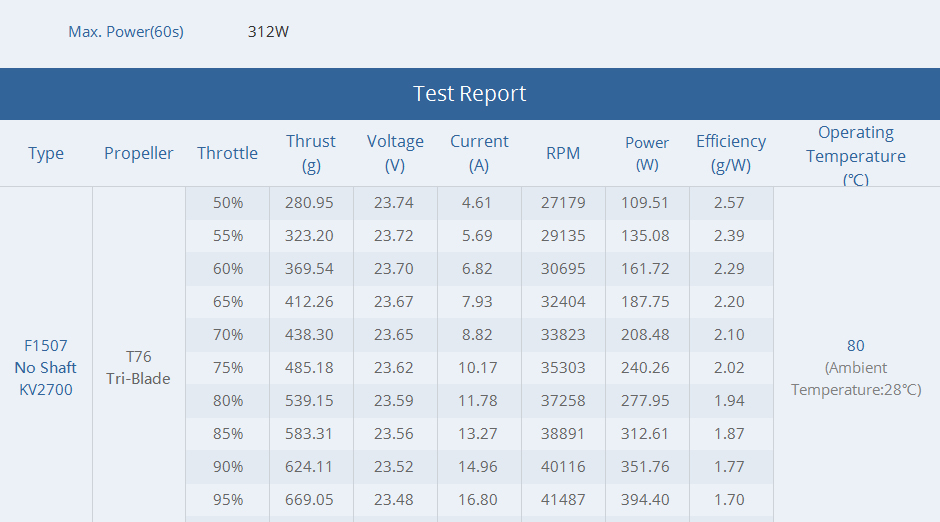The image size is (940, 522).
Task: Click the Throttle column header
Action: tap(227, 153)
